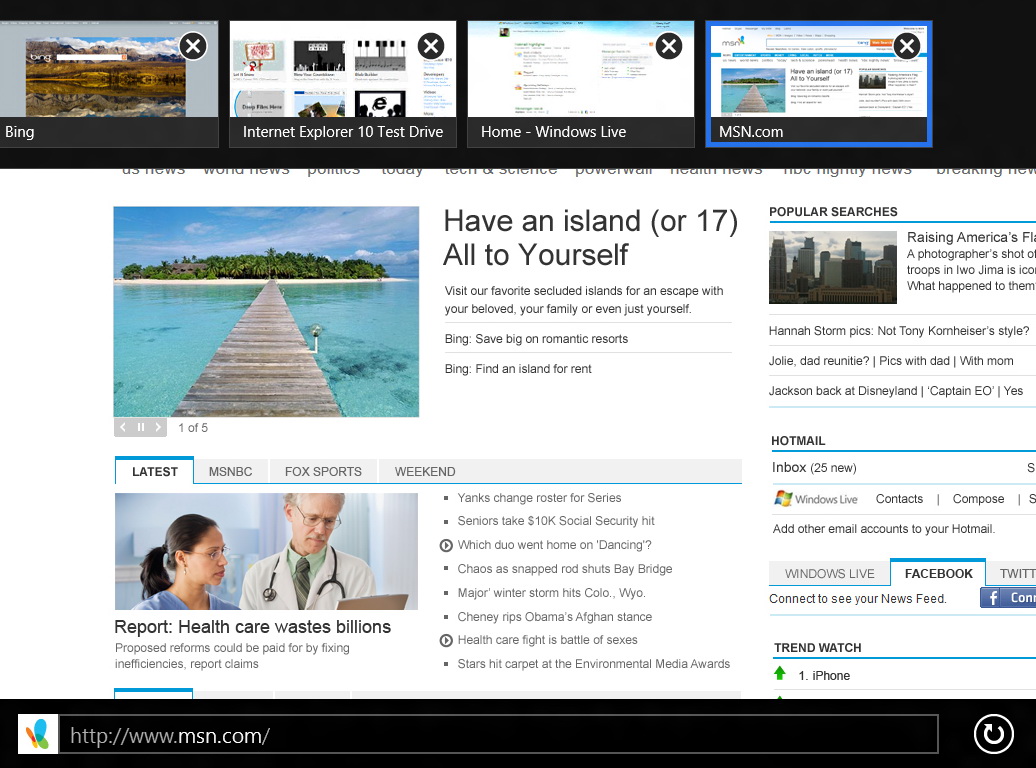1036x768 pixels.
Task: Open 'Seniors take $10K Social Security hit'
Action: click(x=556, y=521)
